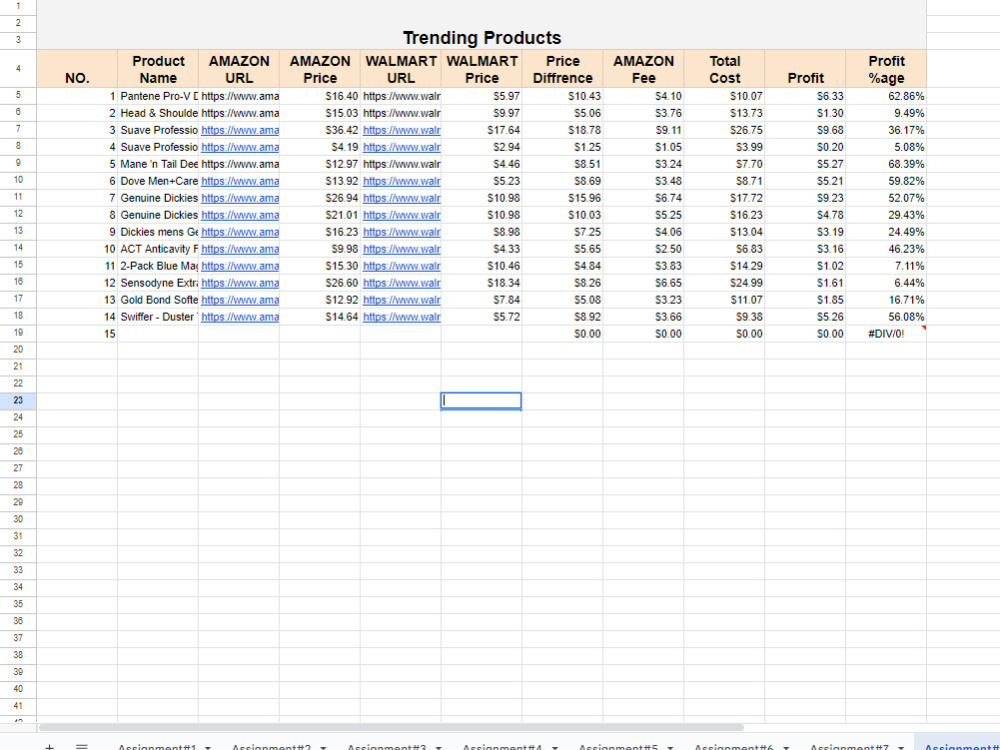Select the Head & Shoulde product name cell
The width and height of the screenshot is (1000, 750).
(x=158, y=113)
